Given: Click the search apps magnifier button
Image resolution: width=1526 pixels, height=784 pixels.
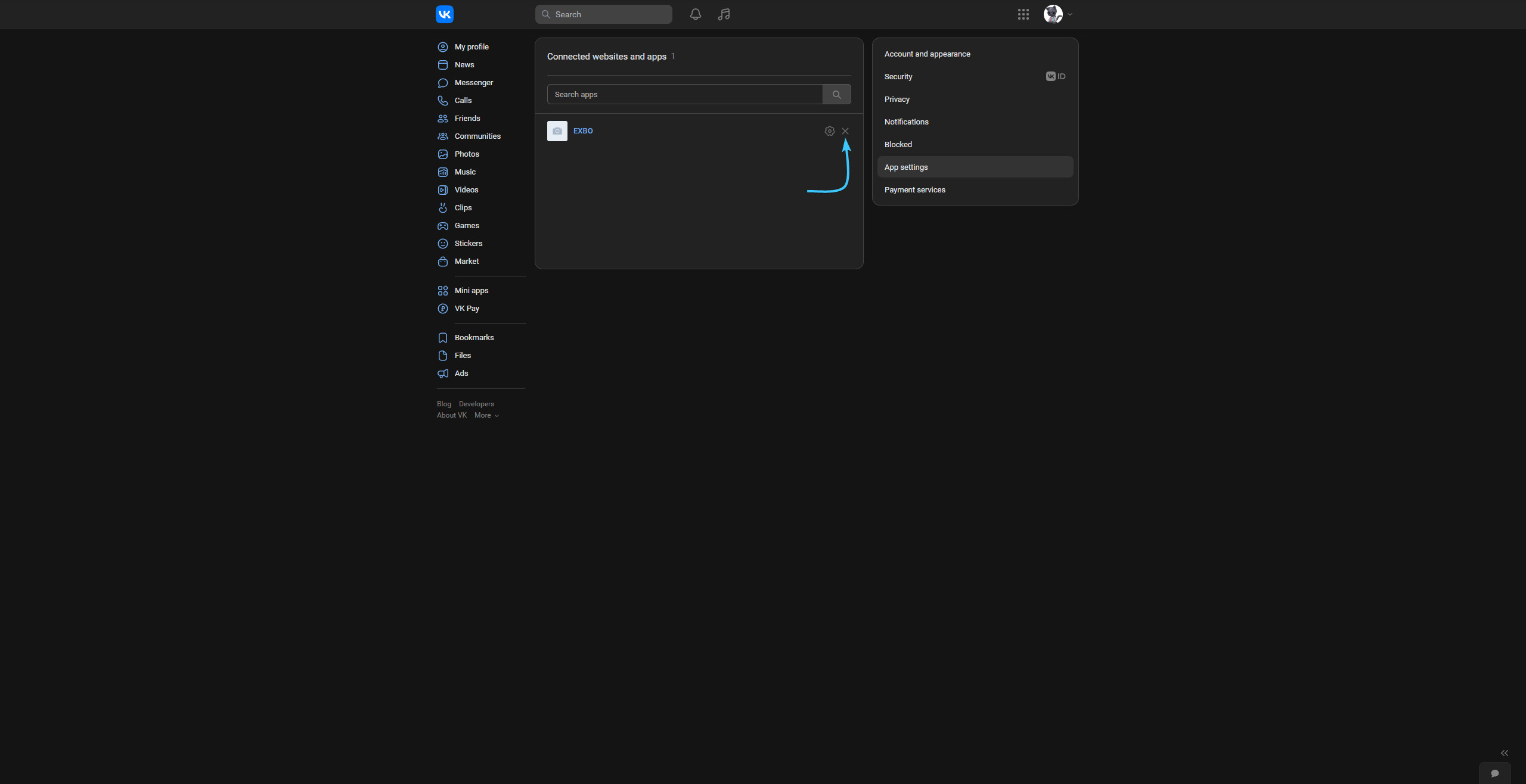Looking at the screenshot, I should coord(836,95).
